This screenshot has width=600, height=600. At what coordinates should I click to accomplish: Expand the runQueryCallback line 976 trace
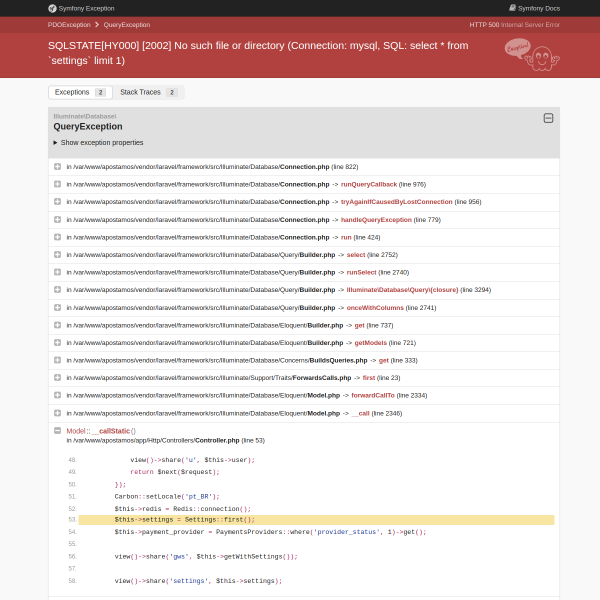click(x=57, y=184)
